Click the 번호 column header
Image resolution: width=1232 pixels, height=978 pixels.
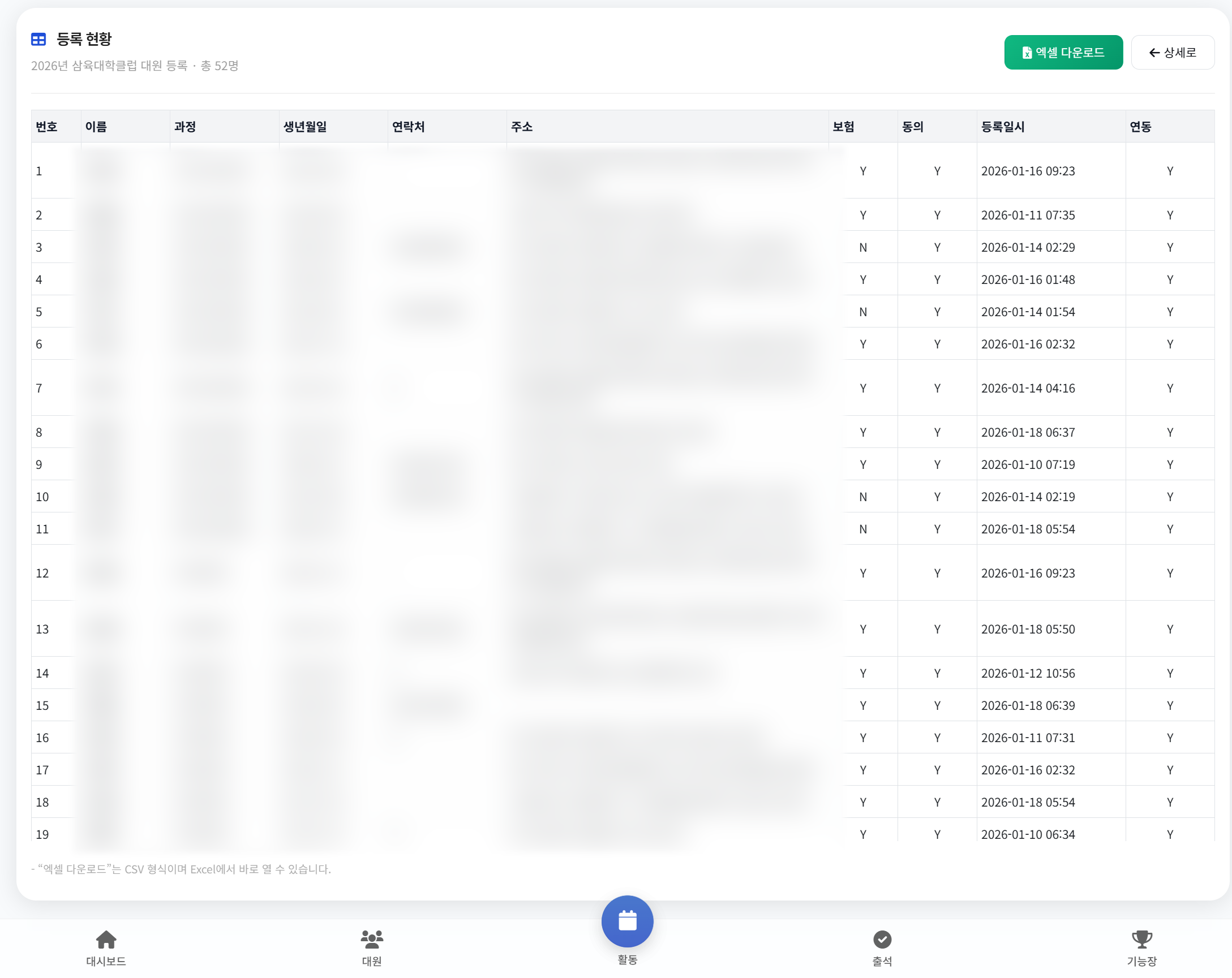pos(46,127)
